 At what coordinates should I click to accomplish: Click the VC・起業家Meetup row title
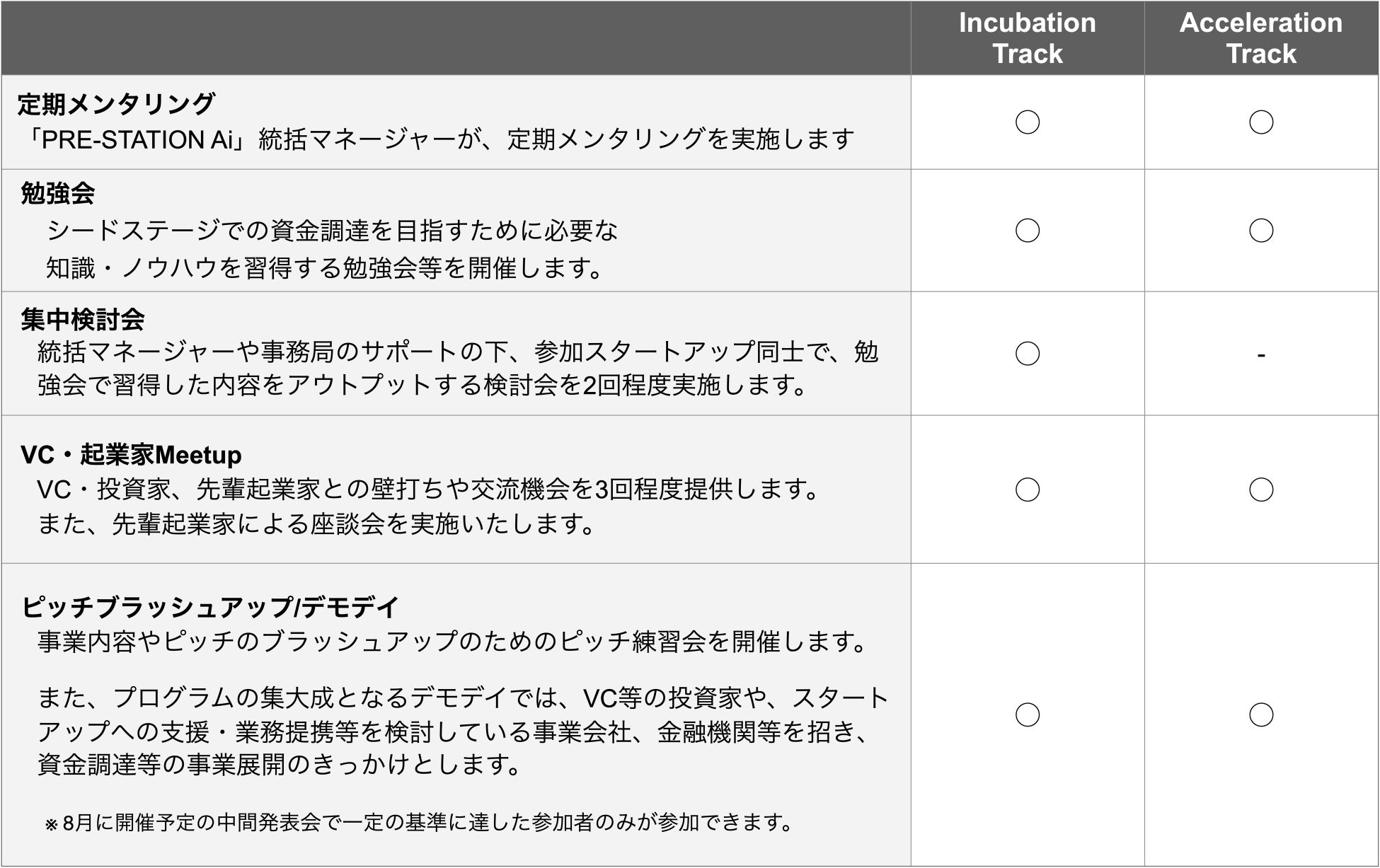click(131, 455)
